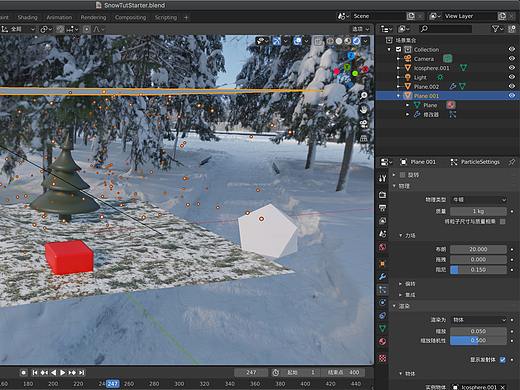Toggle perspective/orthographic grid icon in viewport
The height and width of the screenshot is (390, 520).
coord(364,138)
